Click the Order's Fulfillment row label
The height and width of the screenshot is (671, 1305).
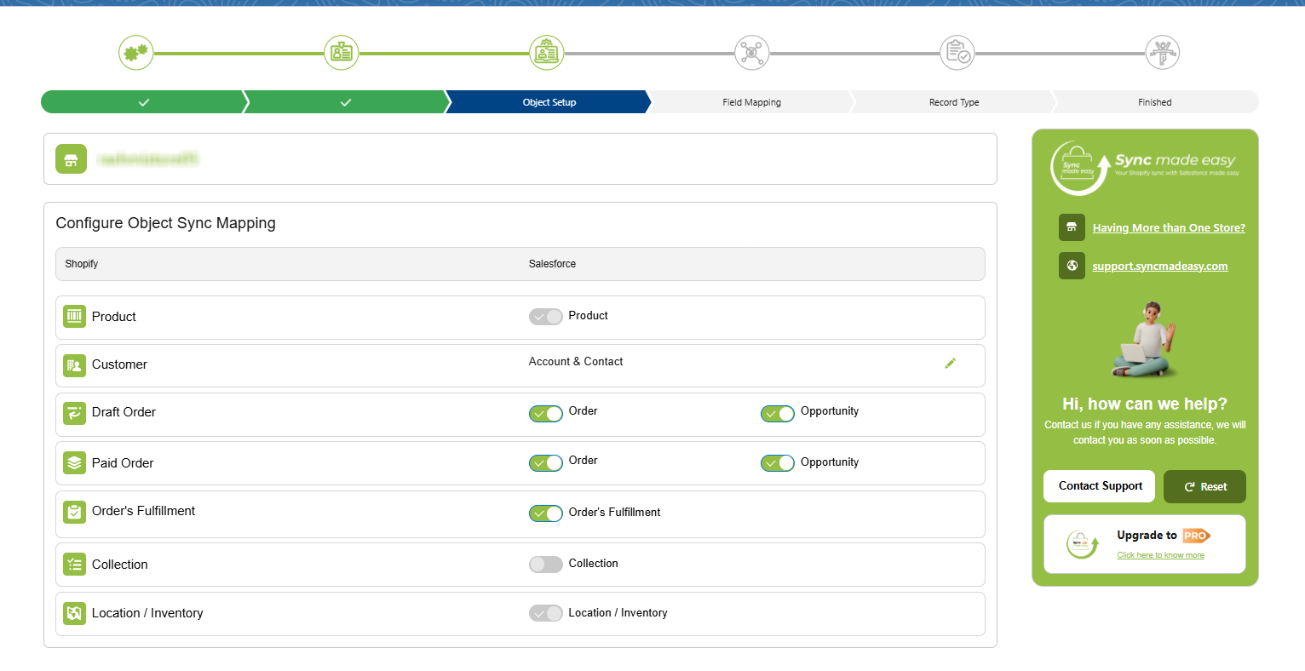(x=144, y=511)
